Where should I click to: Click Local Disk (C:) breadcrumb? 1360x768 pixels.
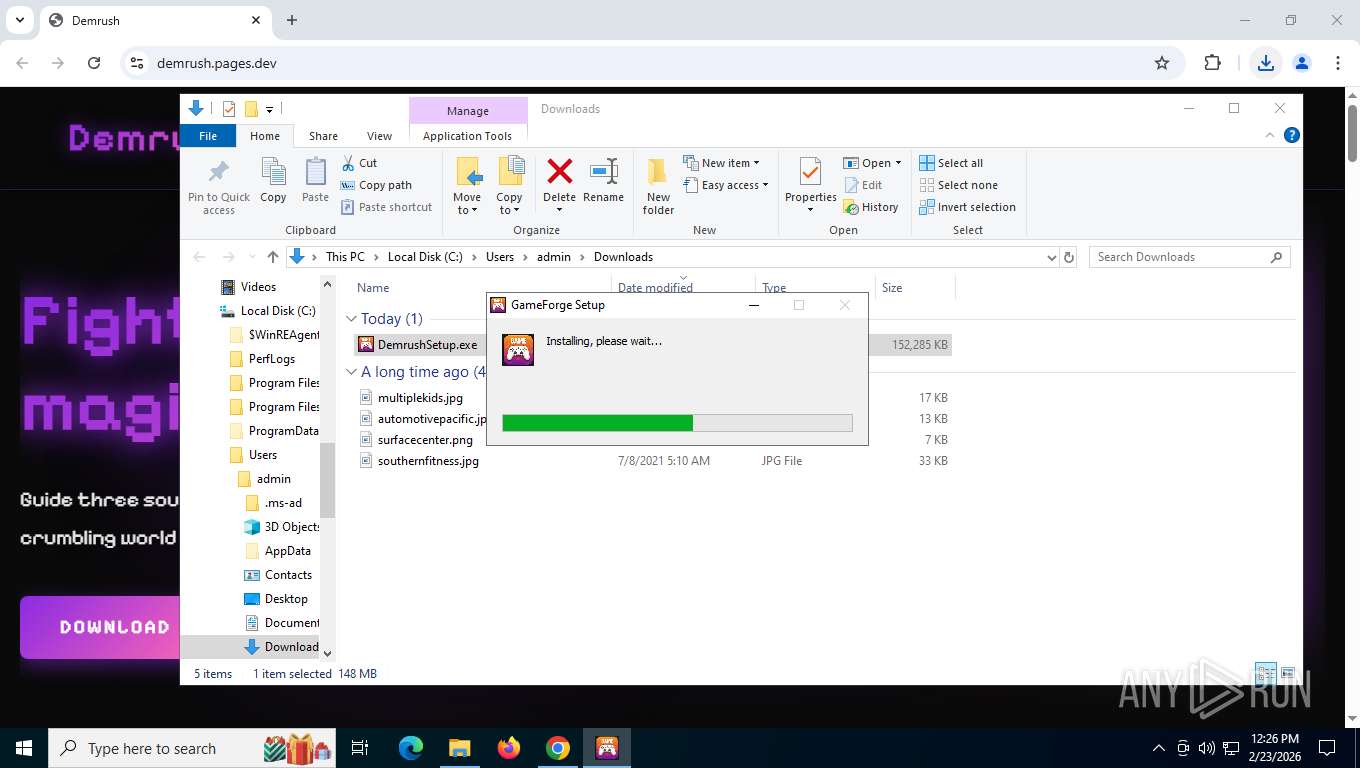(425, 257)
